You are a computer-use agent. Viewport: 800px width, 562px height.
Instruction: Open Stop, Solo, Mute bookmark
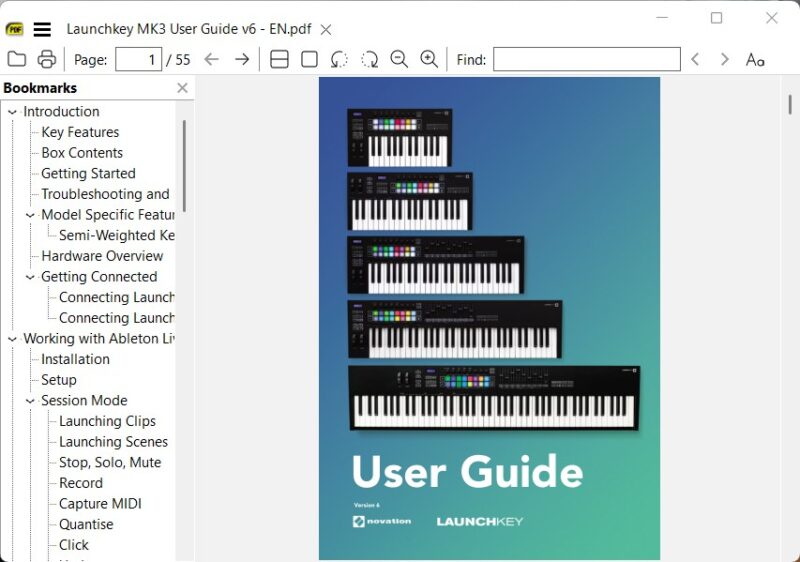click(x=110, y=463)
